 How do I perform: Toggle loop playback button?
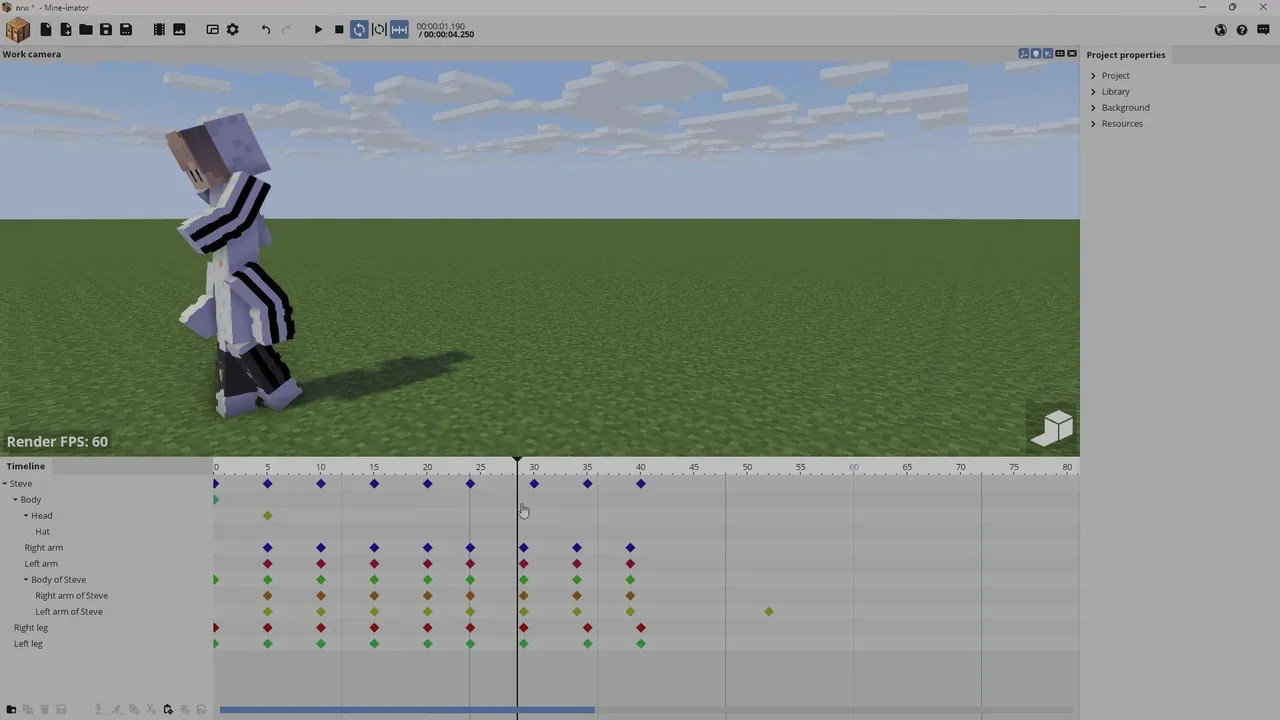[x=359, y=30]
